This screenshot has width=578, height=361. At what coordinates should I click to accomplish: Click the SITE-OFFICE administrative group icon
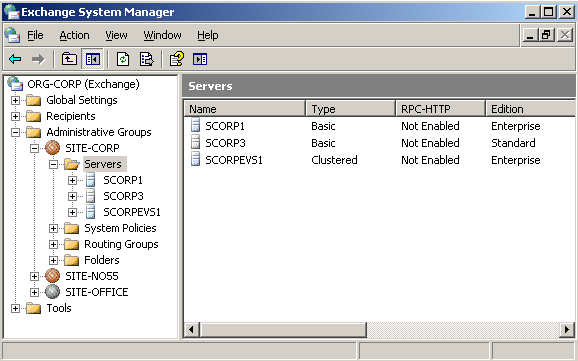click(x=53, y=292)
